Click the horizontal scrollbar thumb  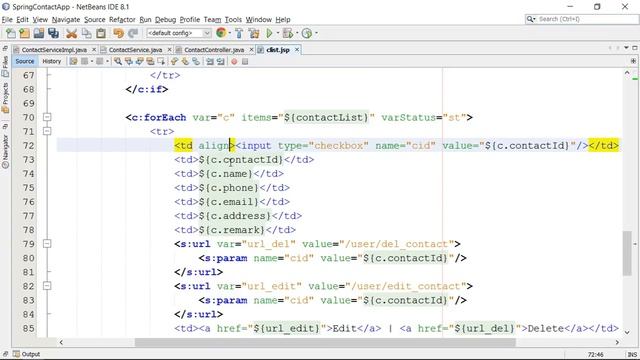pyautogui.click(x=325, y=342)
